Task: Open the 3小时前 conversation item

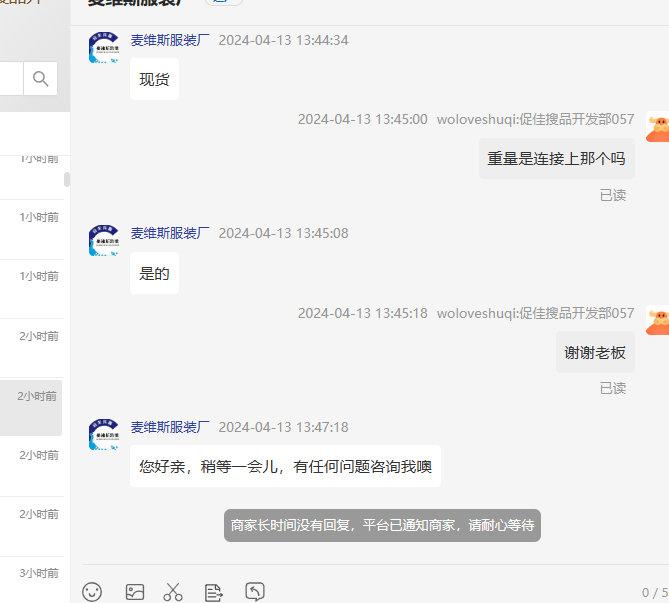Action: 32,580
